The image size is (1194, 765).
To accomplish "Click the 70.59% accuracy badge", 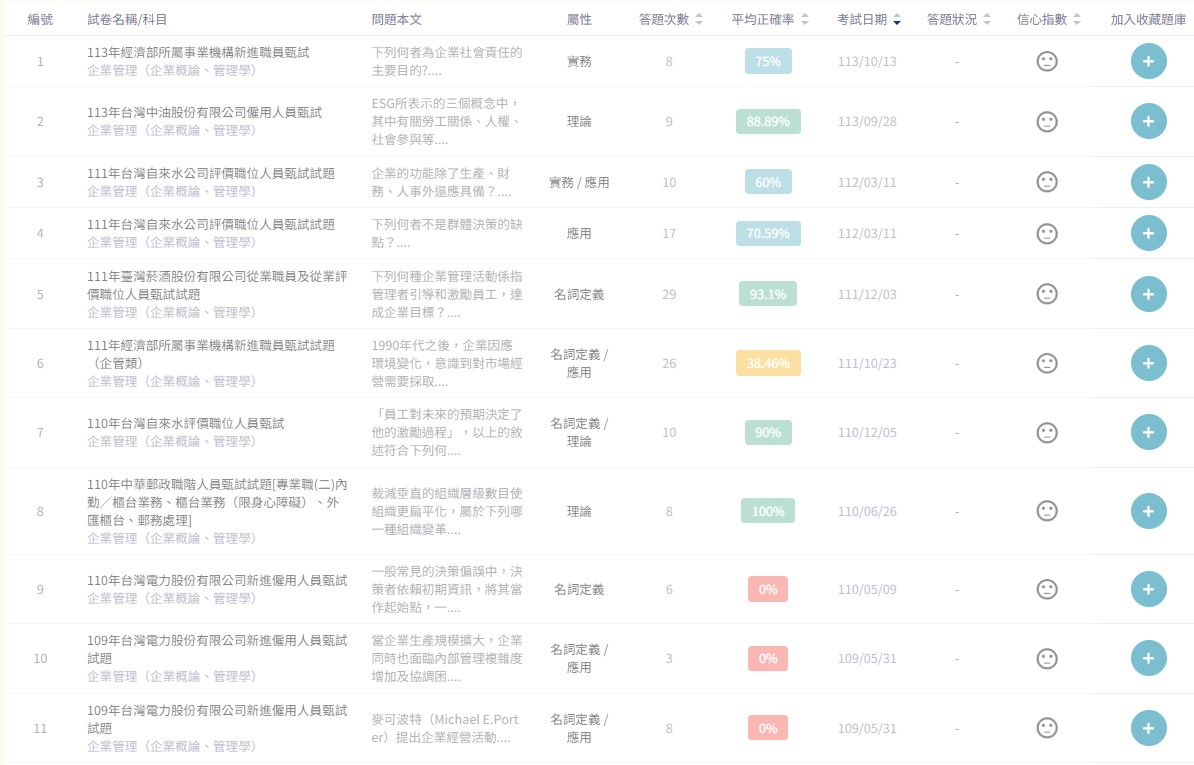I will (x=768, y=233).
